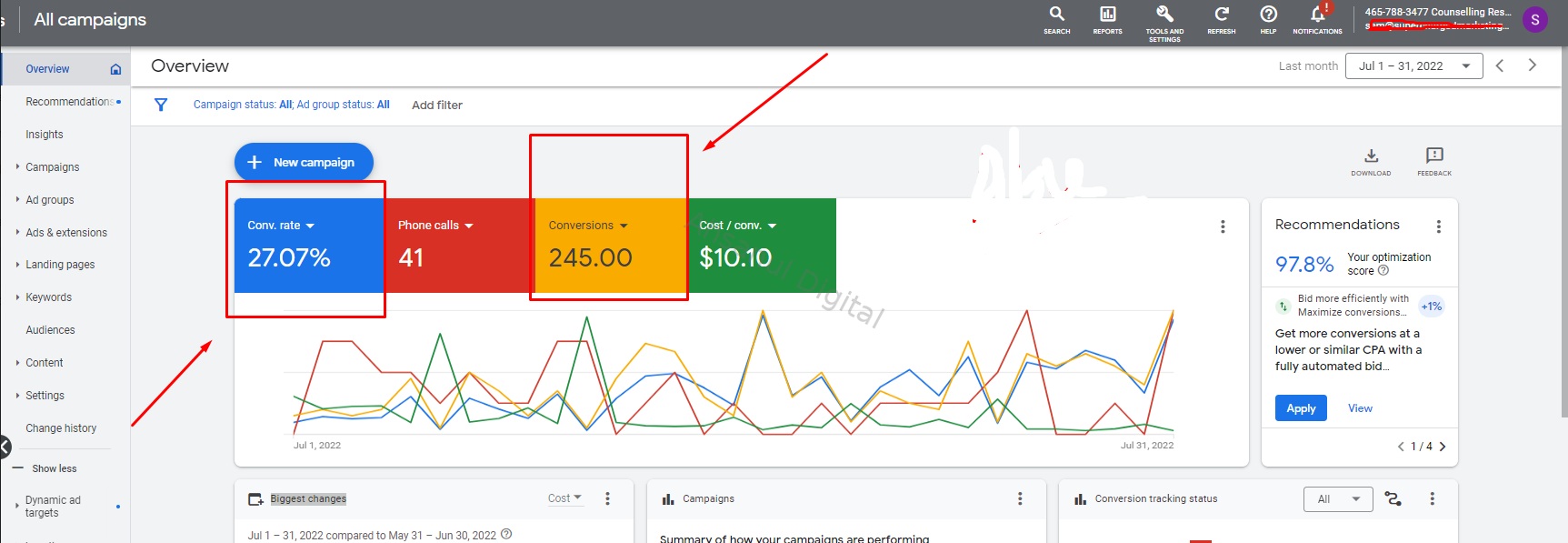The height and width of the screenshot is (543, 1568).
Task: Open Campaigns card options menu
Action: (x=1020, y=498)
